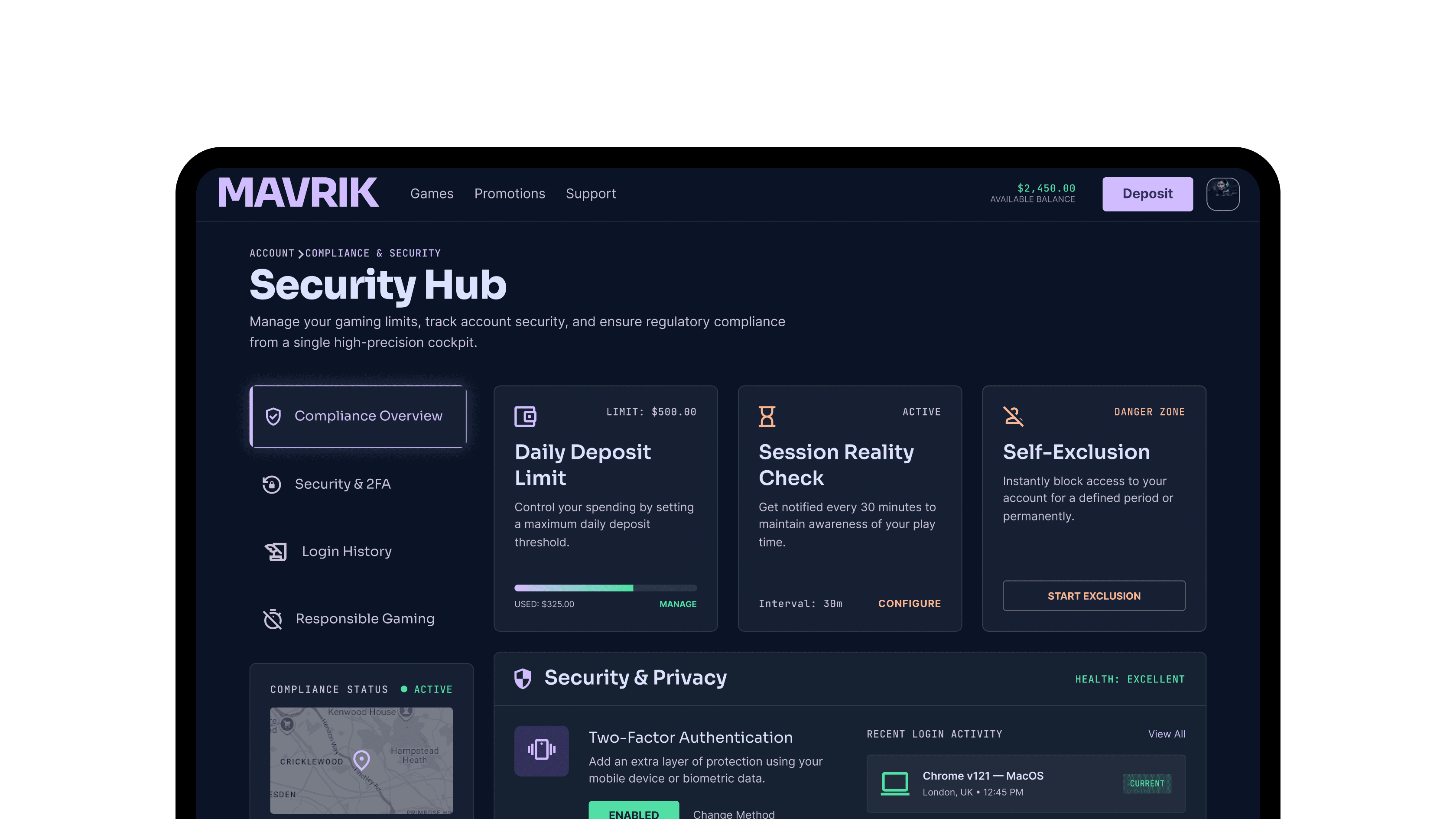This screenshot has height=819, width=1456.
Task: Click CONFIGURE on Session Reality Check
Action: point(910,604)
